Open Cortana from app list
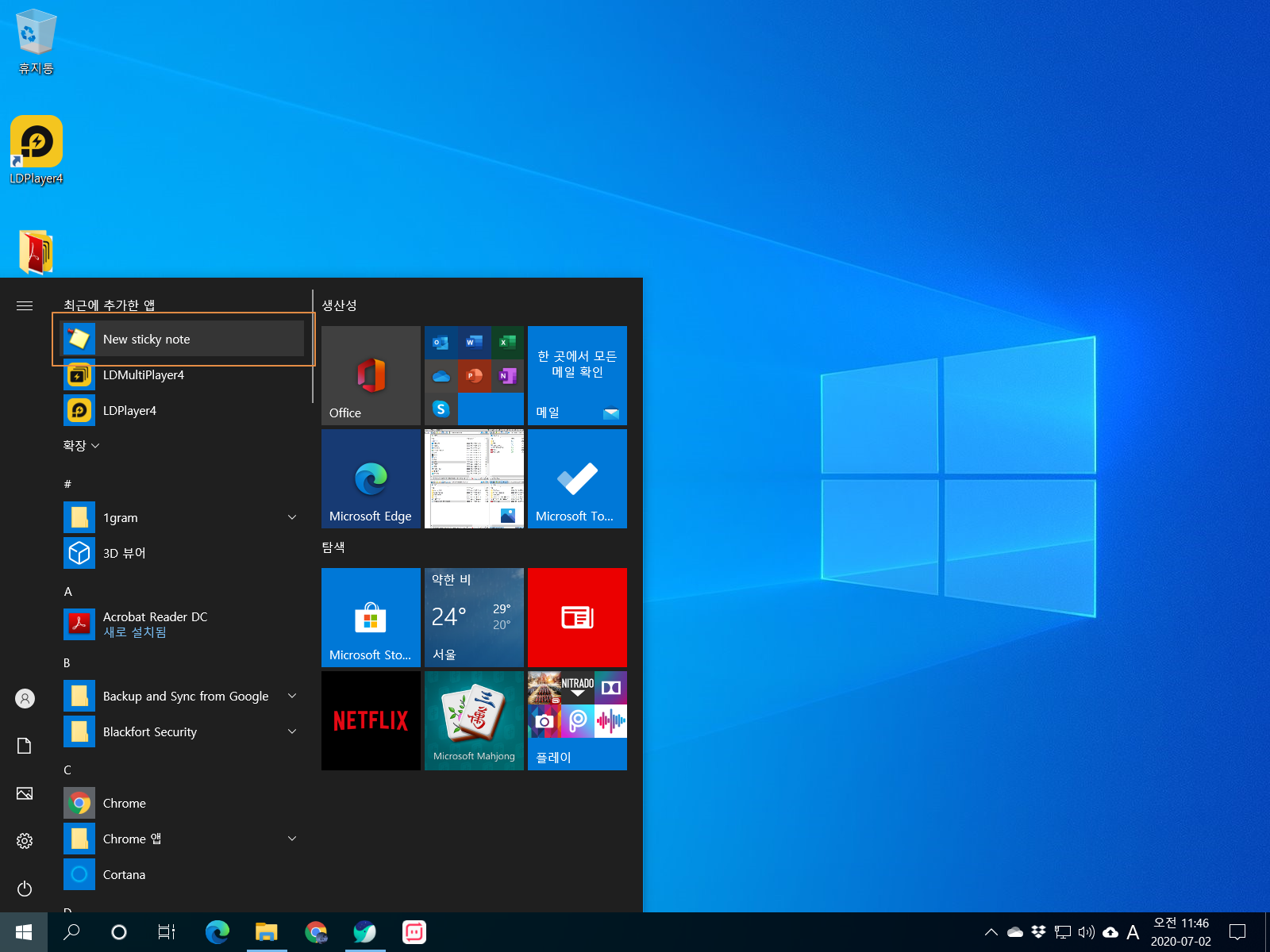The width and height of the screenshot is (1270, 952). [x=183, y=874]
